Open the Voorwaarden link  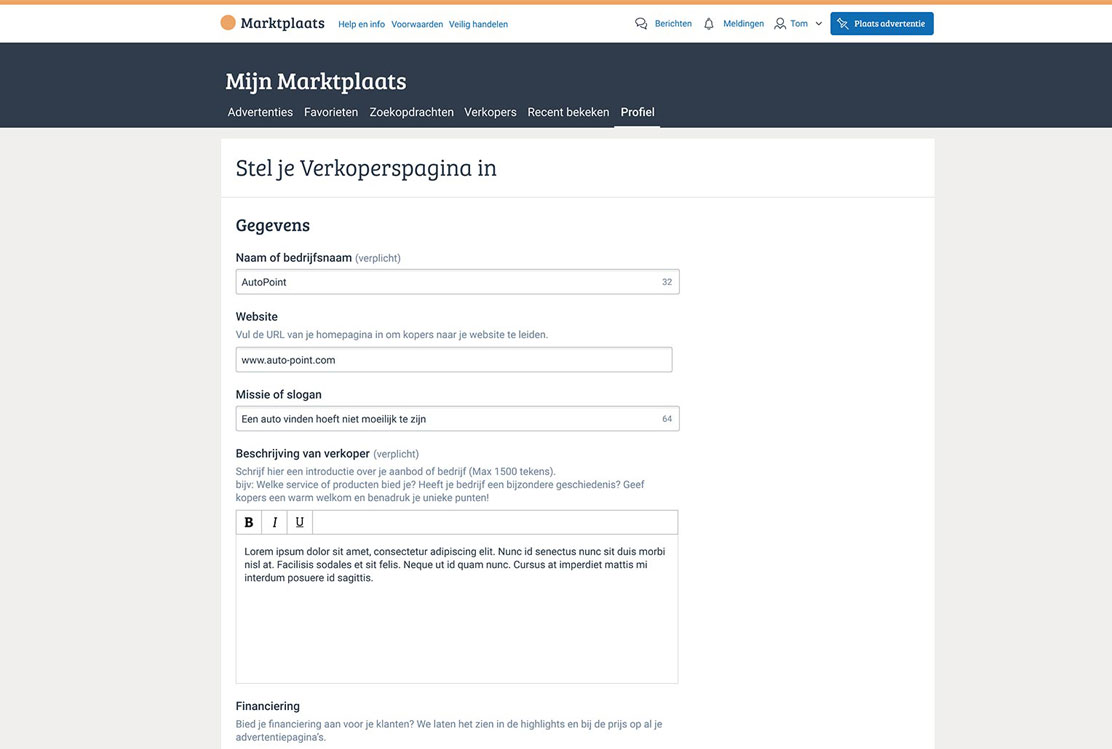click(417, 24)
